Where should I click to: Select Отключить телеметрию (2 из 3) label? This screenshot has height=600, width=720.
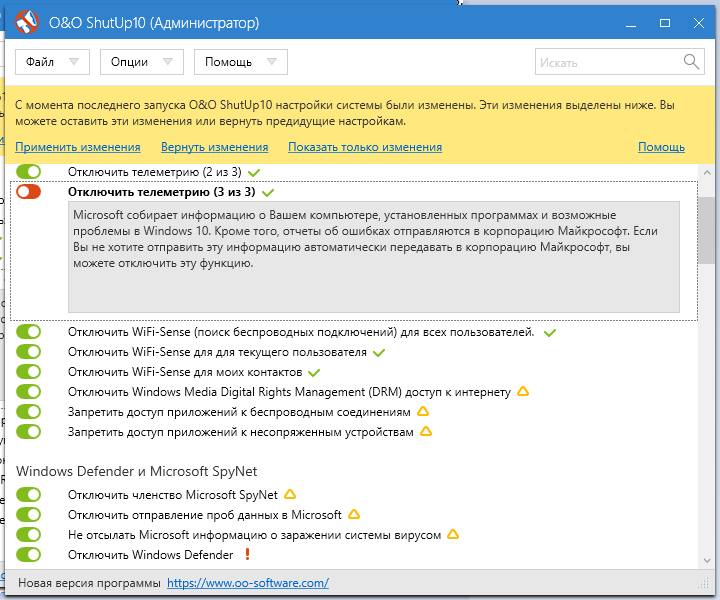pos(155,172)
